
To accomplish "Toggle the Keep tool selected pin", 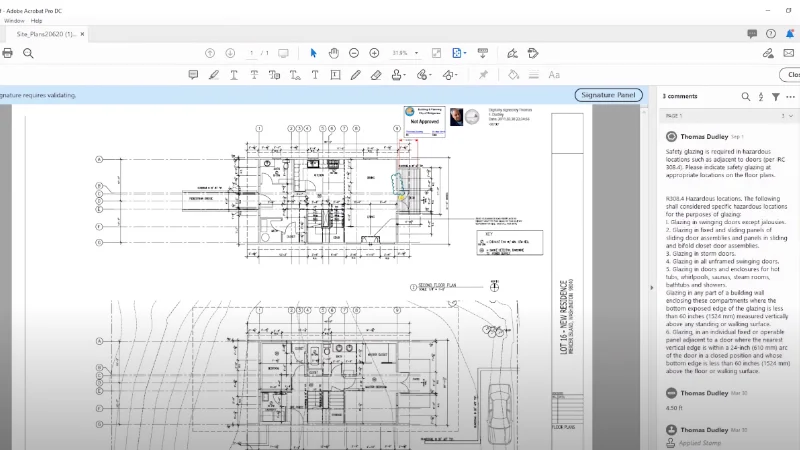I will [x=483, y=75].
